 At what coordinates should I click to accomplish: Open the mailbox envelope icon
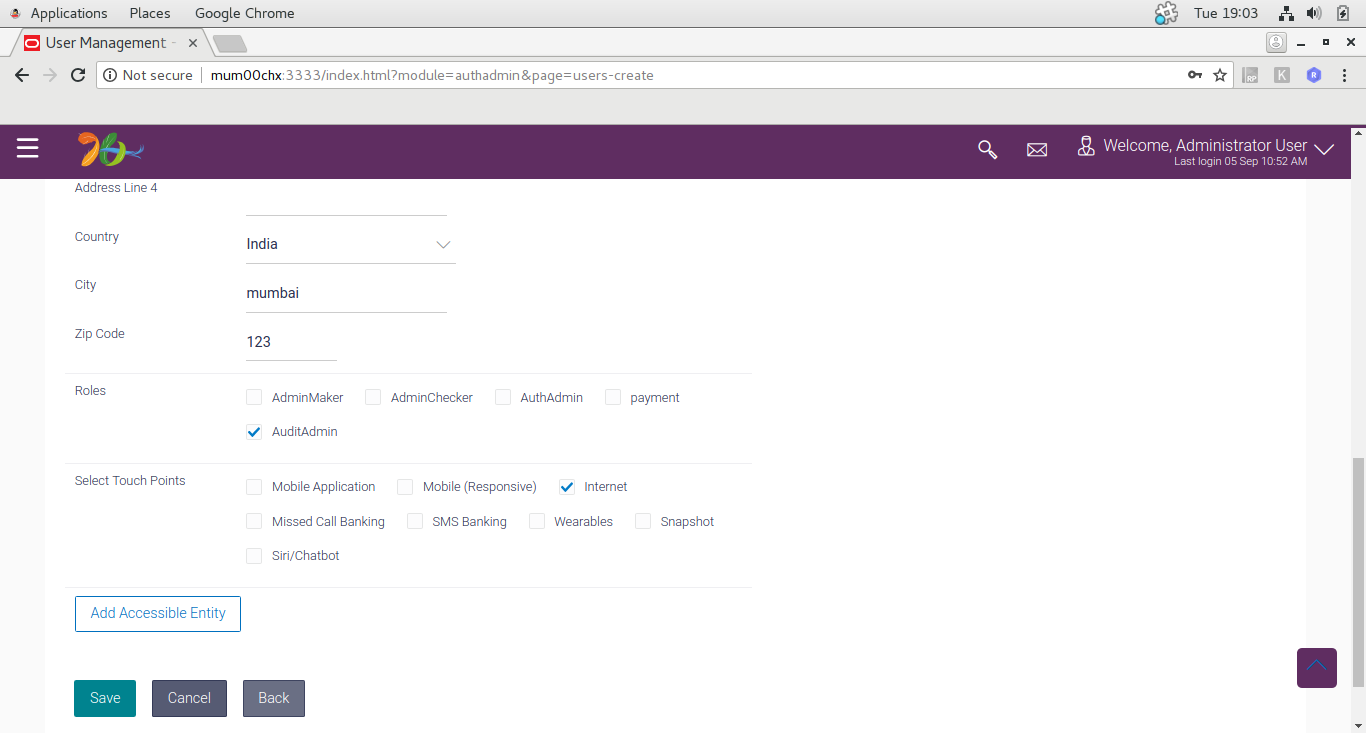click(1037, 150)
